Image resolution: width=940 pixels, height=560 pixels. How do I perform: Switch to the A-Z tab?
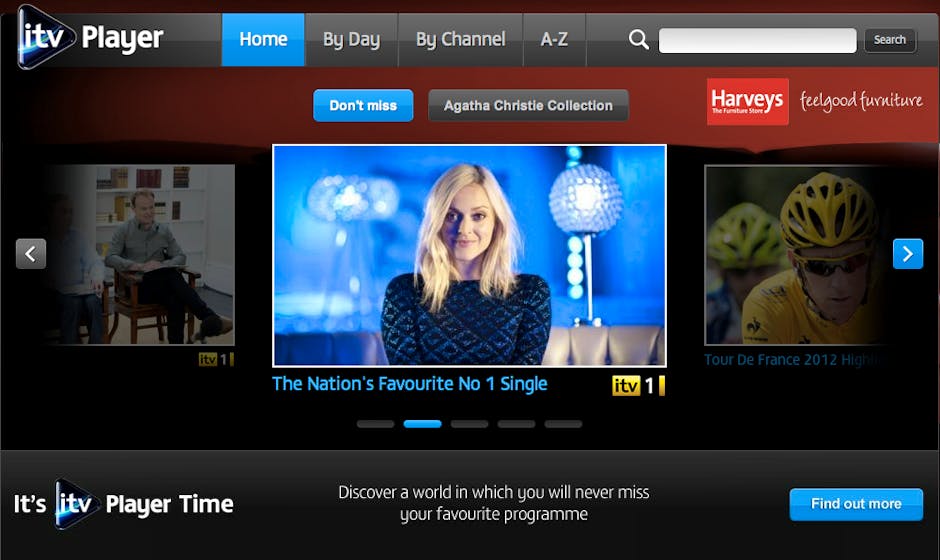(x=554, y=40)
